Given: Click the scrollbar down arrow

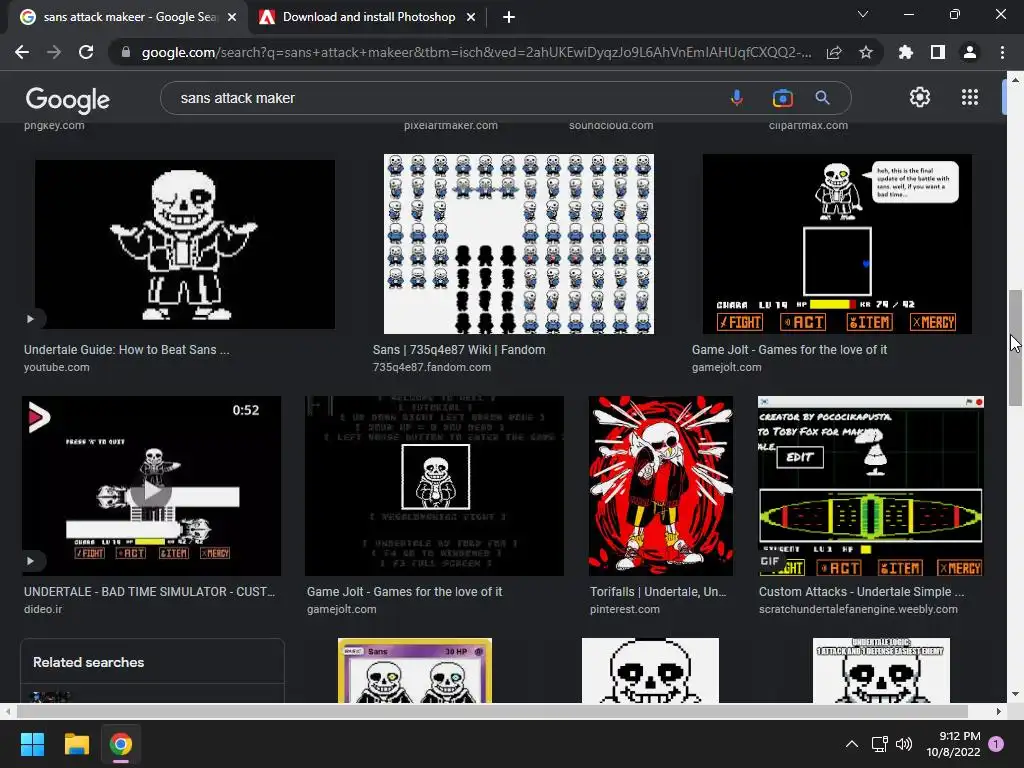Looking at the screenshot, I should point(1015,694).
